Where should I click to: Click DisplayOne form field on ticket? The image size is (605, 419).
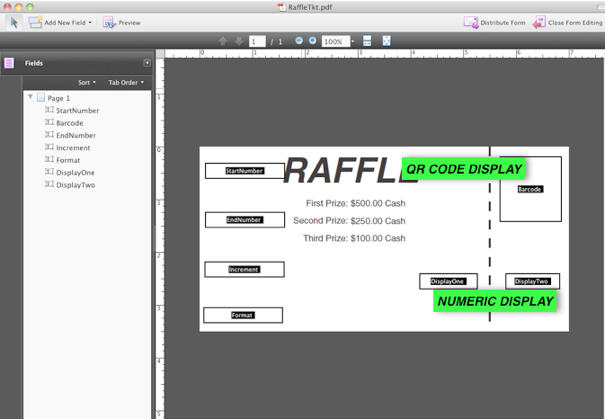(x=448, y=281)
